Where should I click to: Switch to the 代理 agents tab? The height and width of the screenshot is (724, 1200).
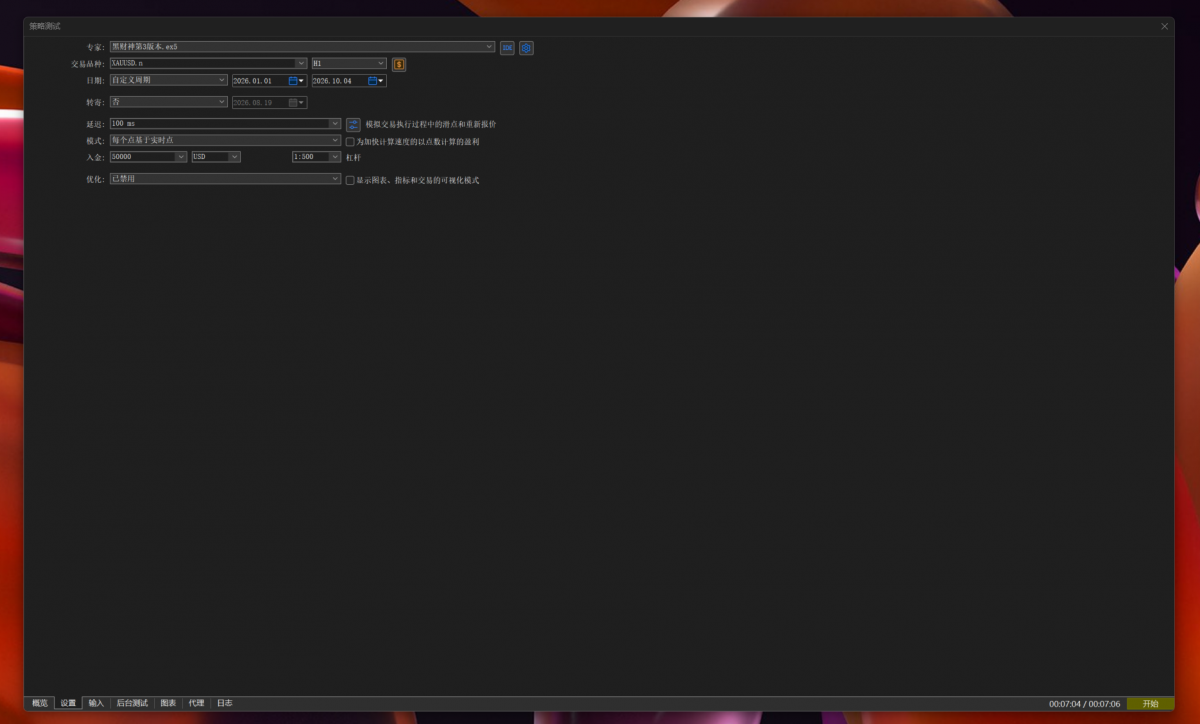tap(196, 703)
